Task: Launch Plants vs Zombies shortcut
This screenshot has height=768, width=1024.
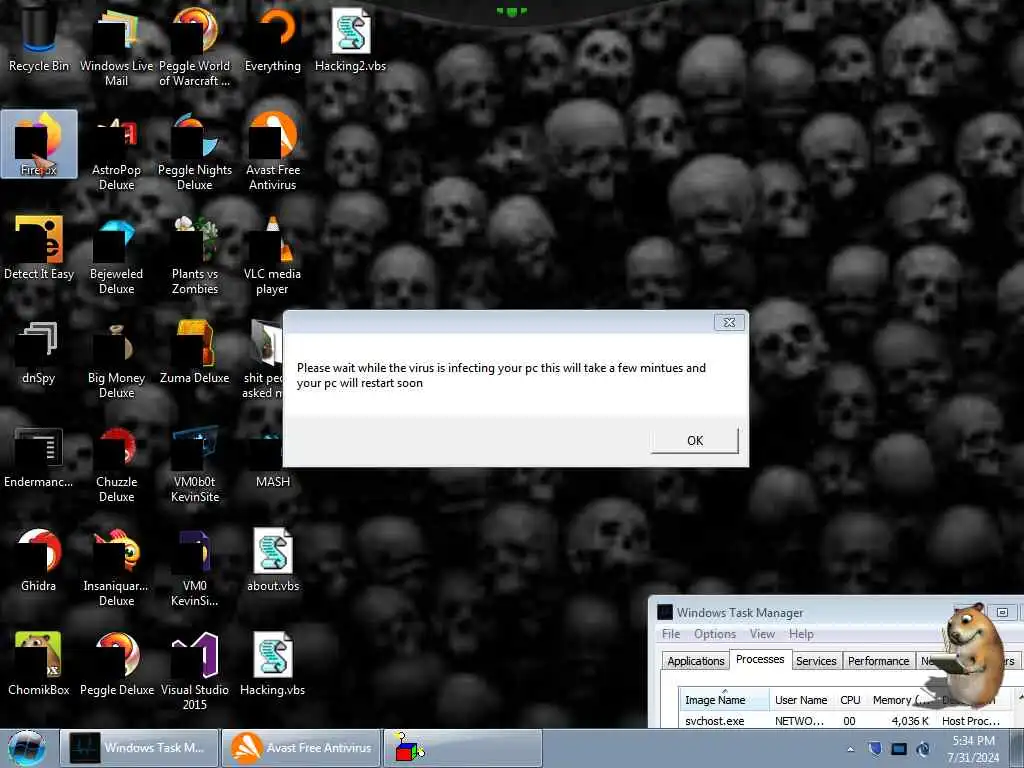Action: click(195, 256)
